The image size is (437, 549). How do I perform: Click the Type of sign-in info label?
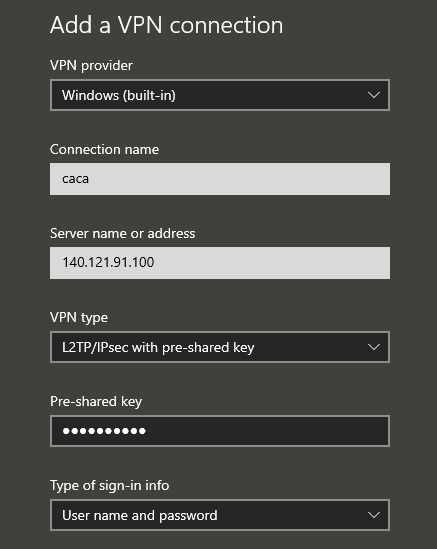coord(110,486)
